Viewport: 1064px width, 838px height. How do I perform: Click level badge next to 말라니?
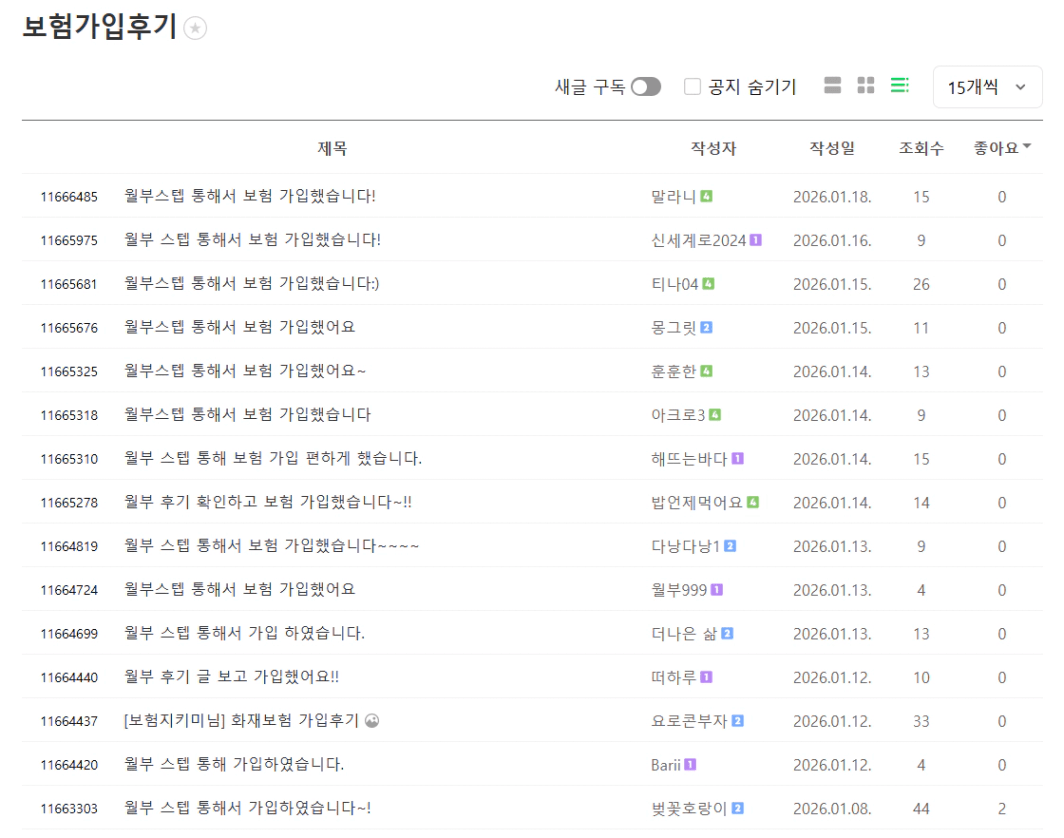[x=706, y=196]
